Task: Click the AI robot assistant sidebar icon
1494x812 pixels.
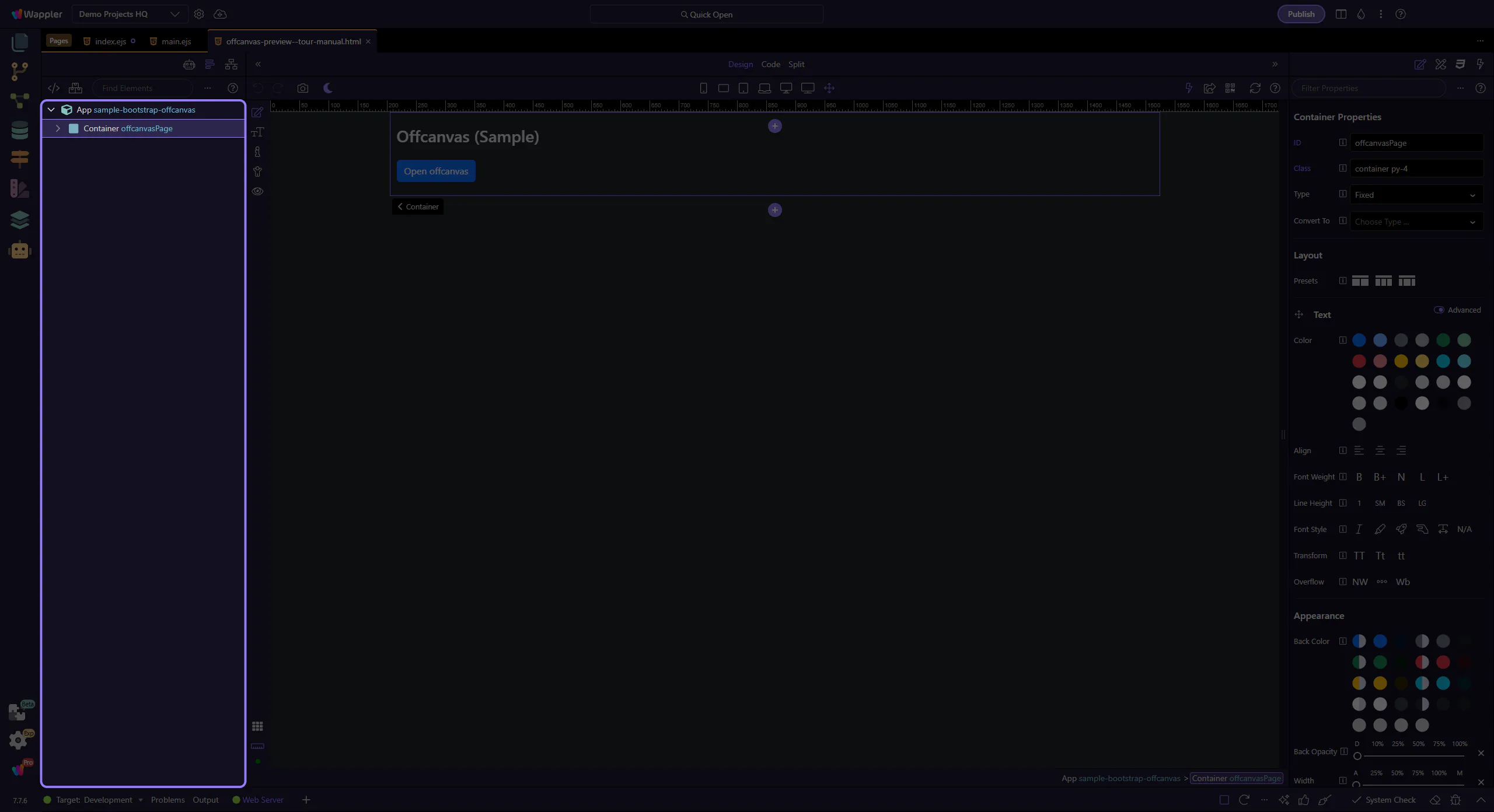Action: coord(19,250)
